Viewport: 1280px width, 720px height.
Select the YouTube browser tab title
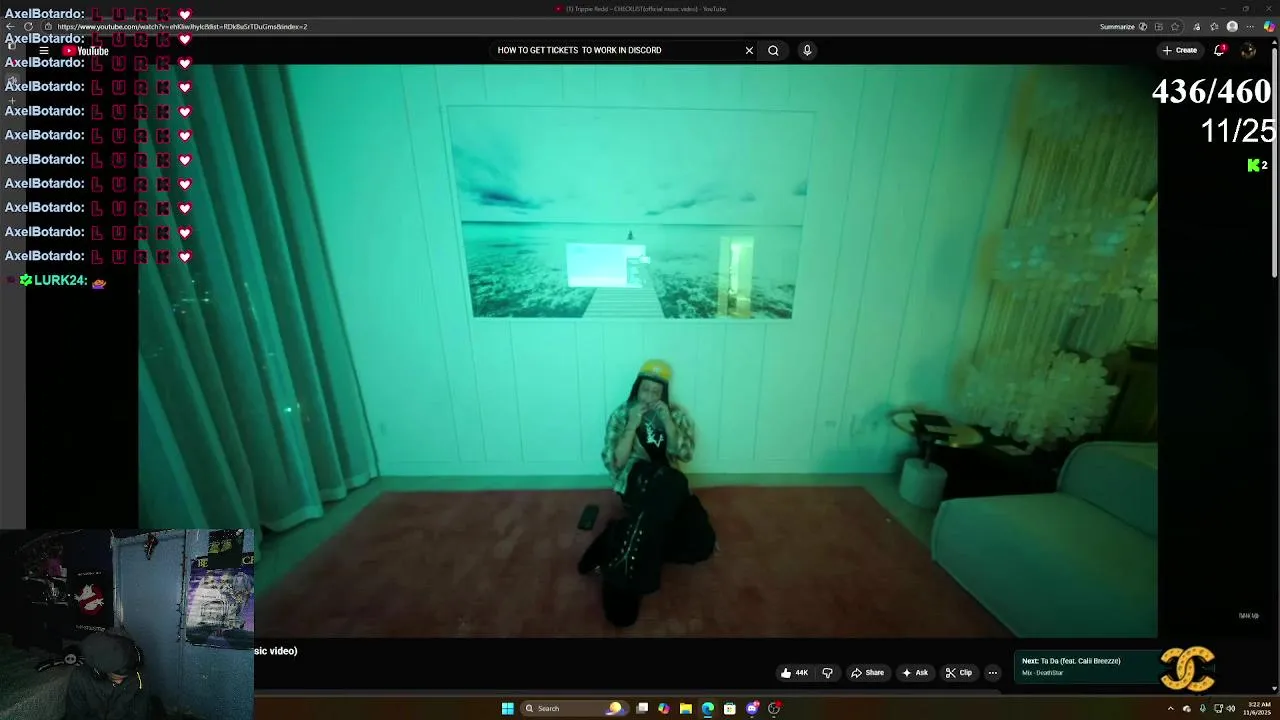pos(645,9)
